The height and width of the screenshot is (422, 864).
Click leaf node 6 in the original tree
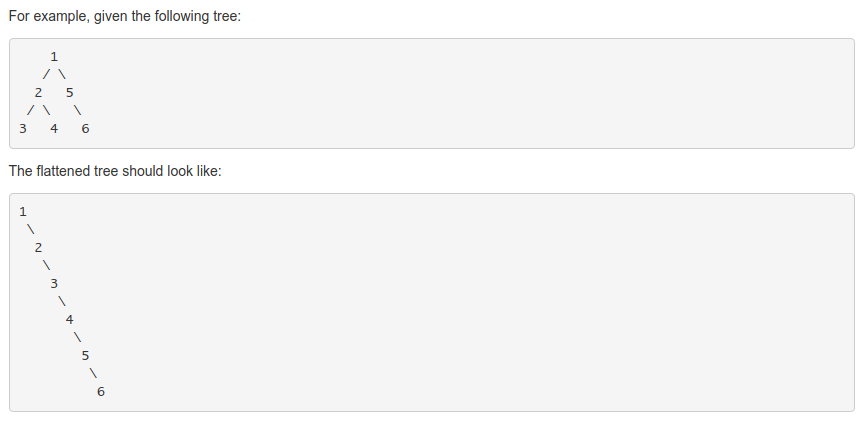click(x=85, y=128)
